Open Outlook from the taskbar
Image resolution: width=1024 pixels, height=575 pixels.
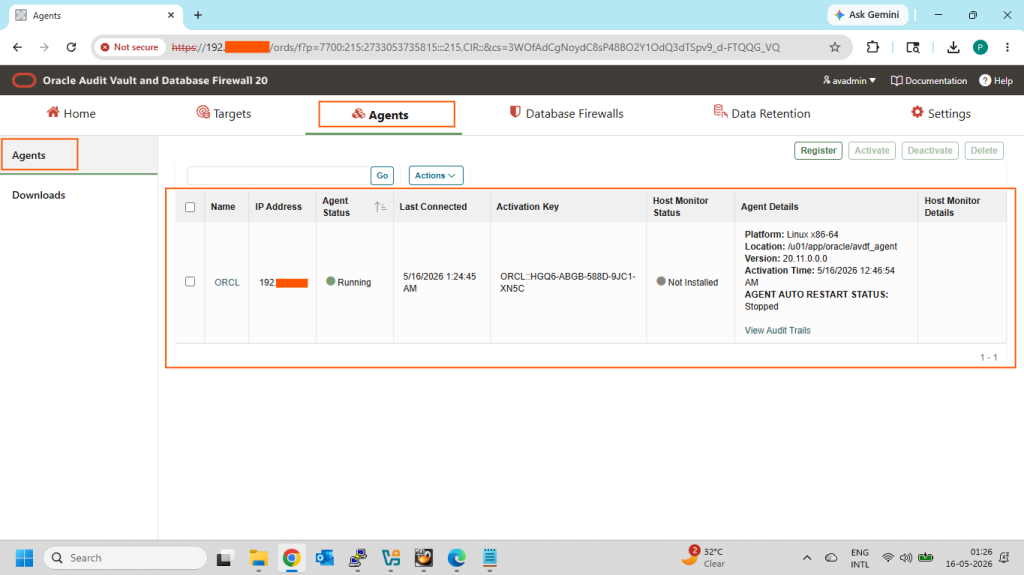tap(325, 558)
